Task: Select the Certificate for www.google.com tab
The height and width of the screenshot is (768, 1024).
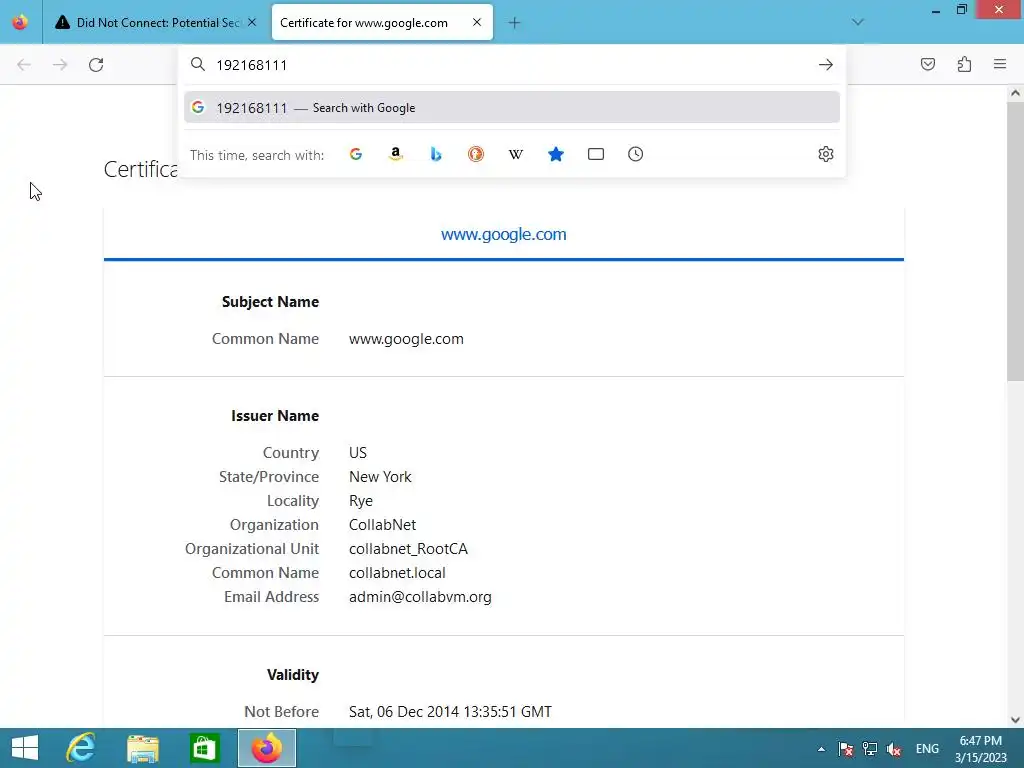Action: (382, 22)
